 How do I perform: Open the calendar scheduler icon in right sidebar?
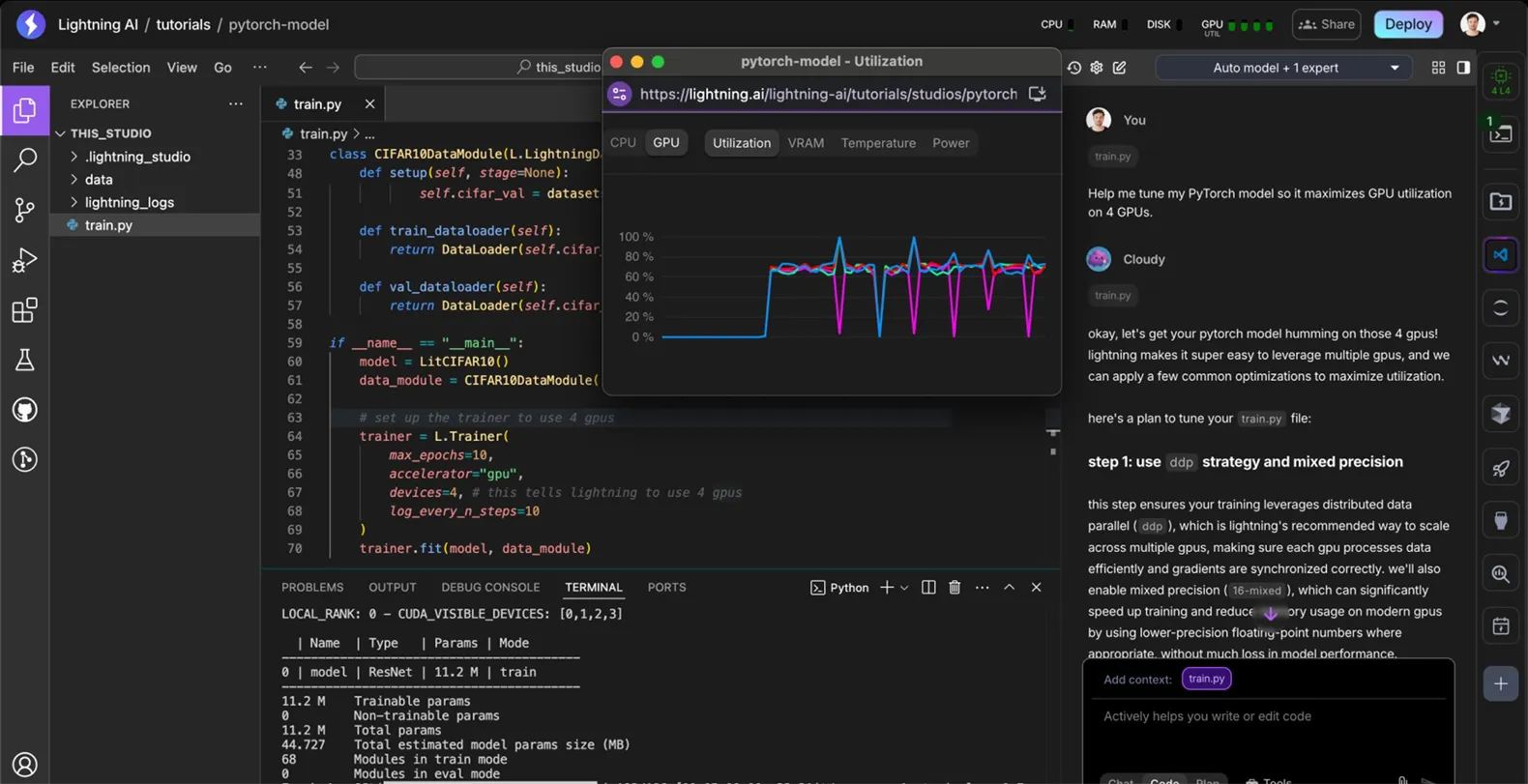1501,626
